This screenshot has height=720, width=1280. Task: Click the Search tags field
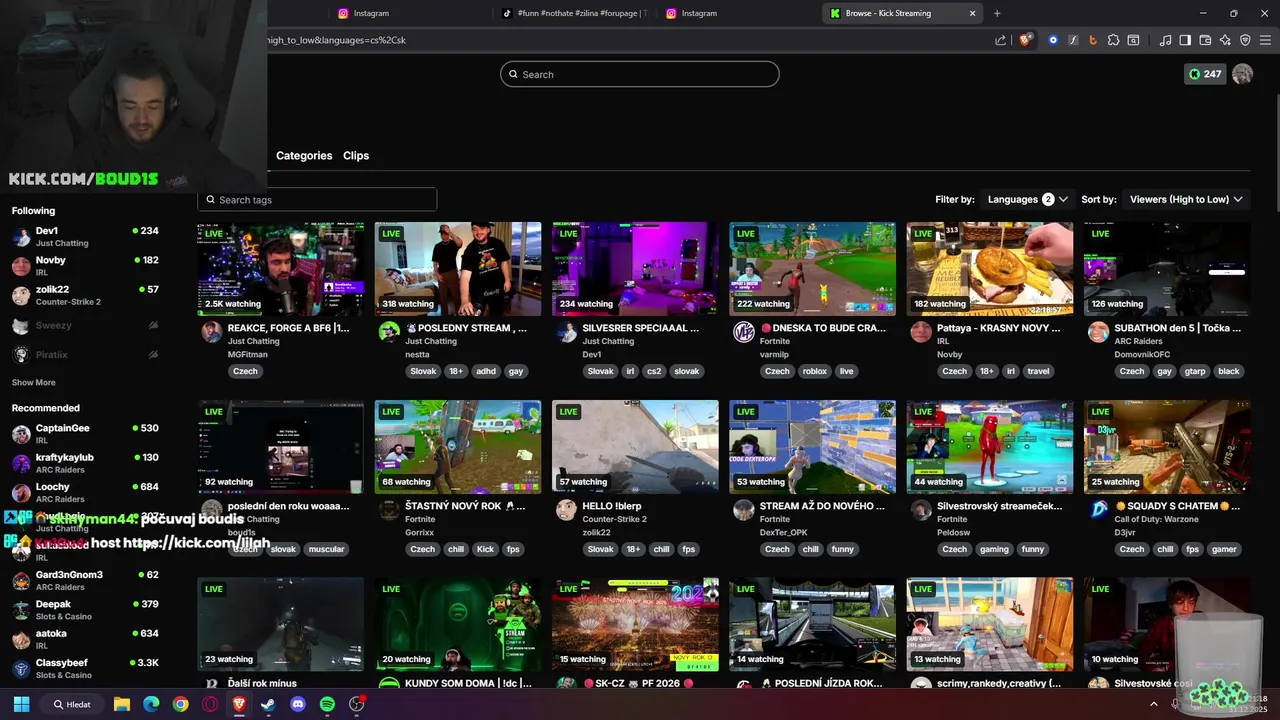(x=317, y=200)
